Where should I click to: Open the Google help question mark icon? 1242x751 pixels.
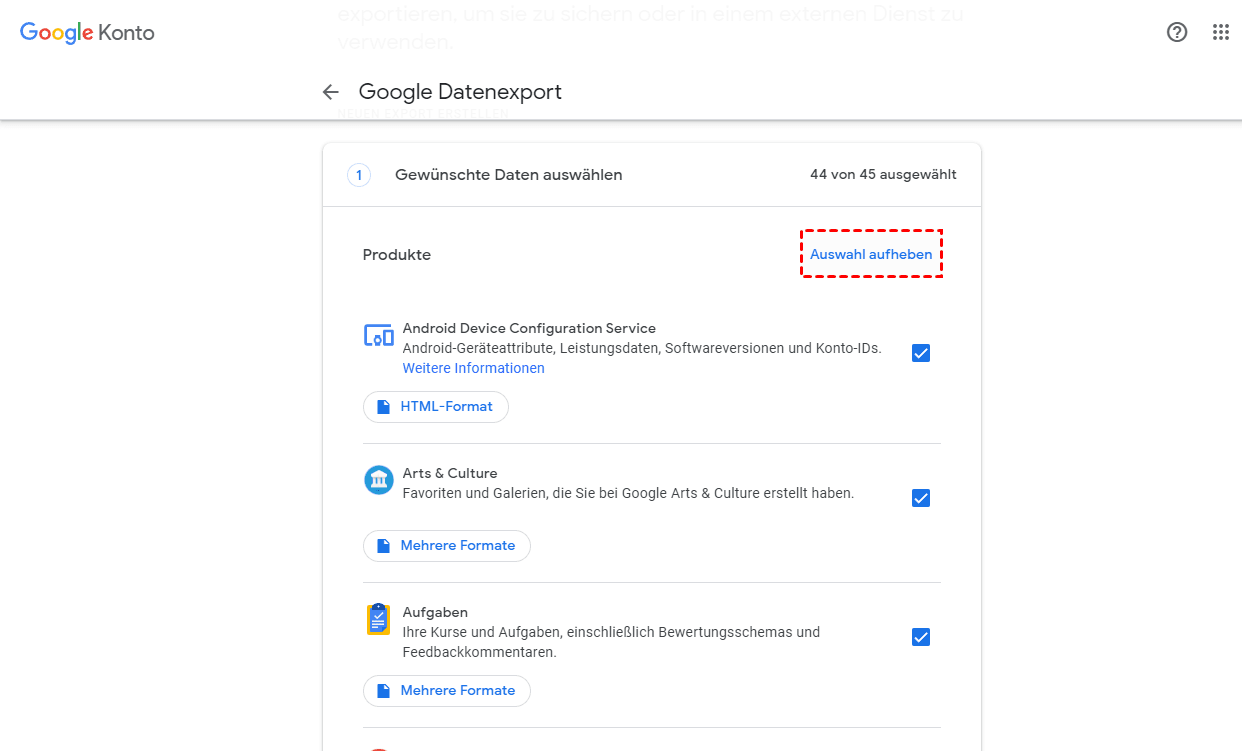click(x=1177, y=32)
